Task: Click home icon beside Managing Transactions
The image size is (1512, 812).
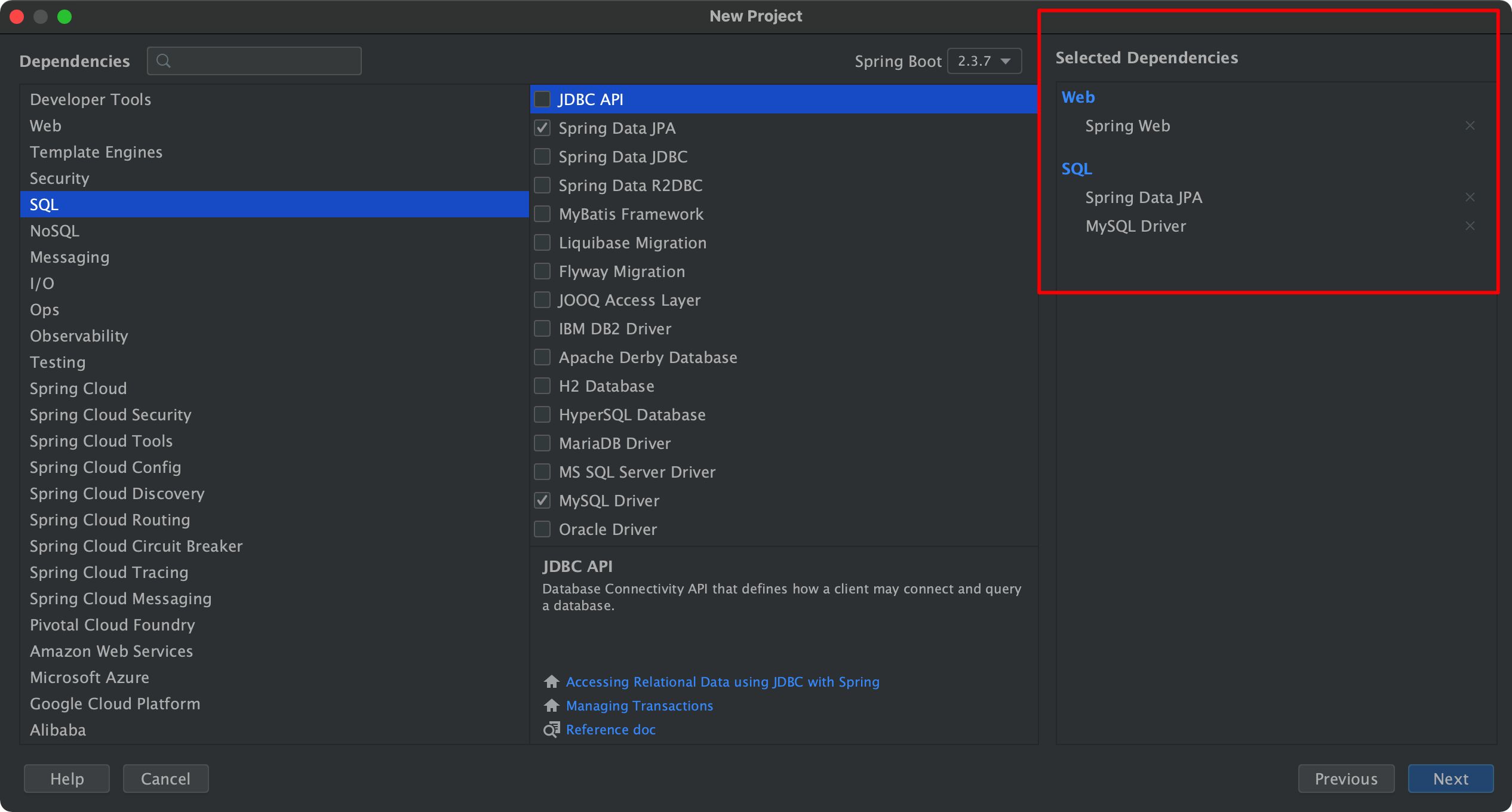Action: click(551, 706)
